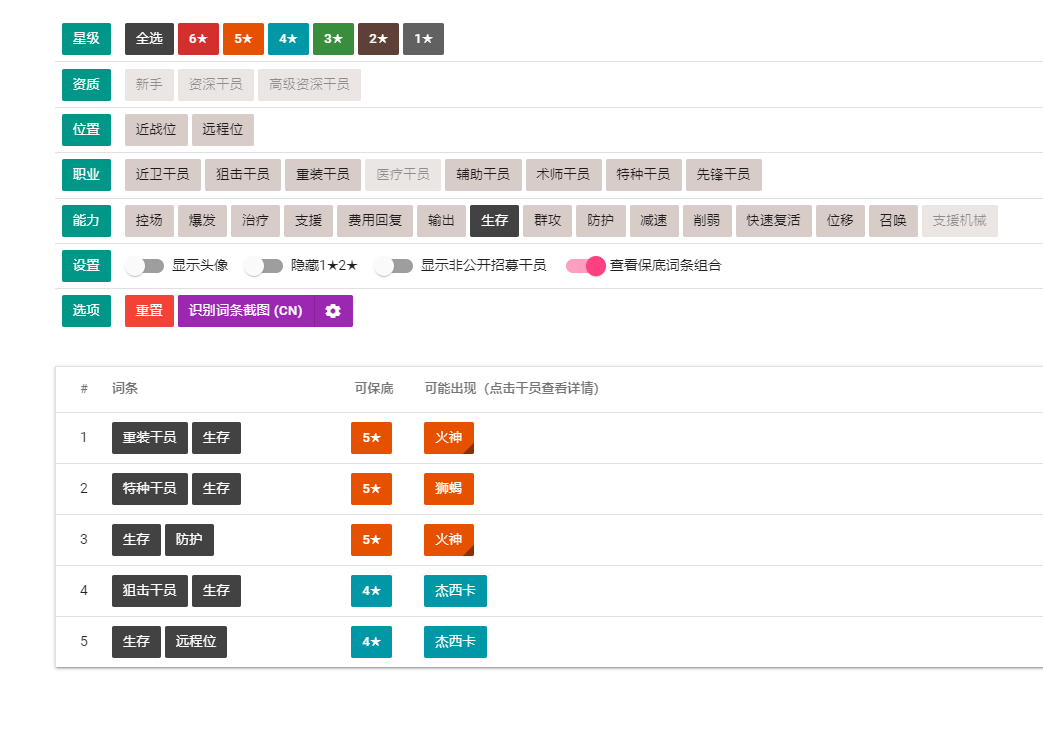1043x729 pixels.
Task: Click the 火神 operator in row 1
Action: point(448,437)
